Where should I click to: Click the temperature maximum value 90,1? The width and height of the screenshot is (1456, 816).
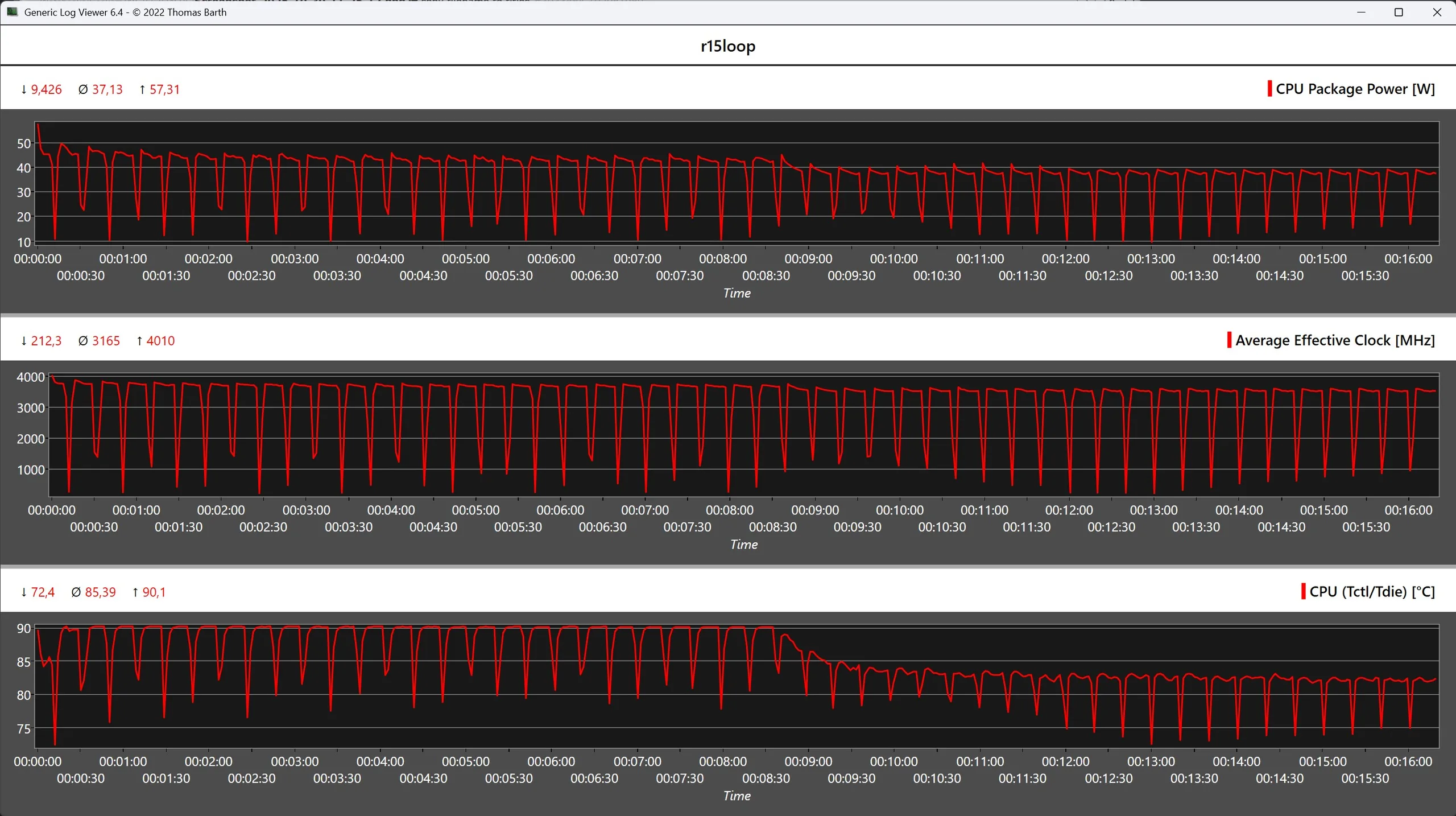click(154, 592)
